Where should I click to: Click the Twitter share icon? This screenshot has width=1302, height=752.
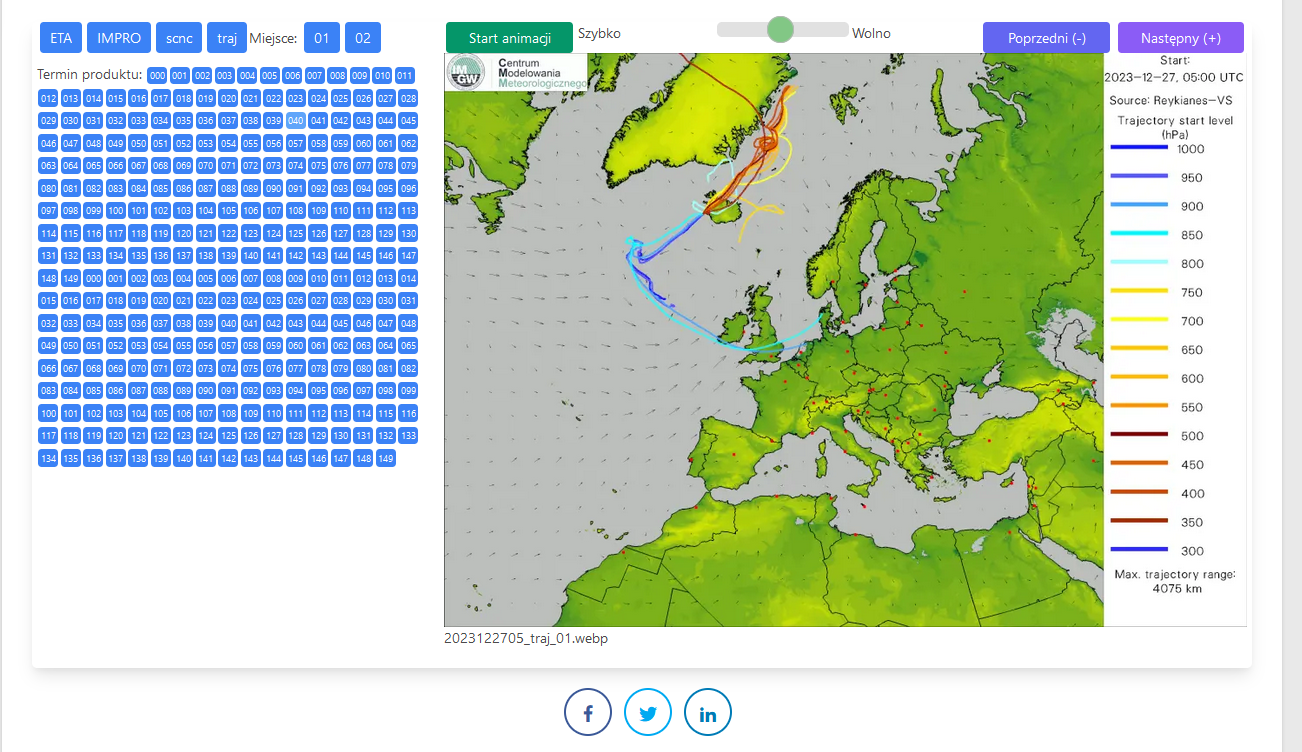(648, 713)
